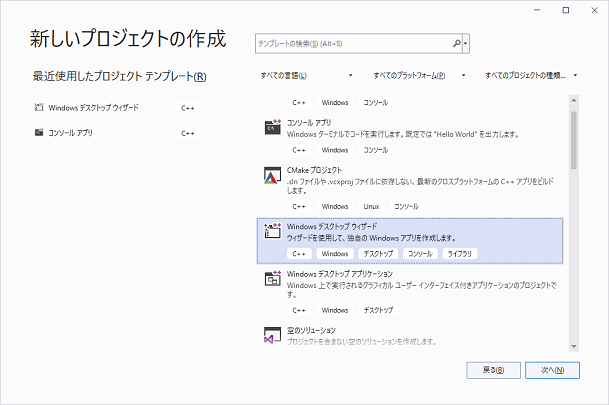Click the template list scrollbar up arrow

coord(574,100)
